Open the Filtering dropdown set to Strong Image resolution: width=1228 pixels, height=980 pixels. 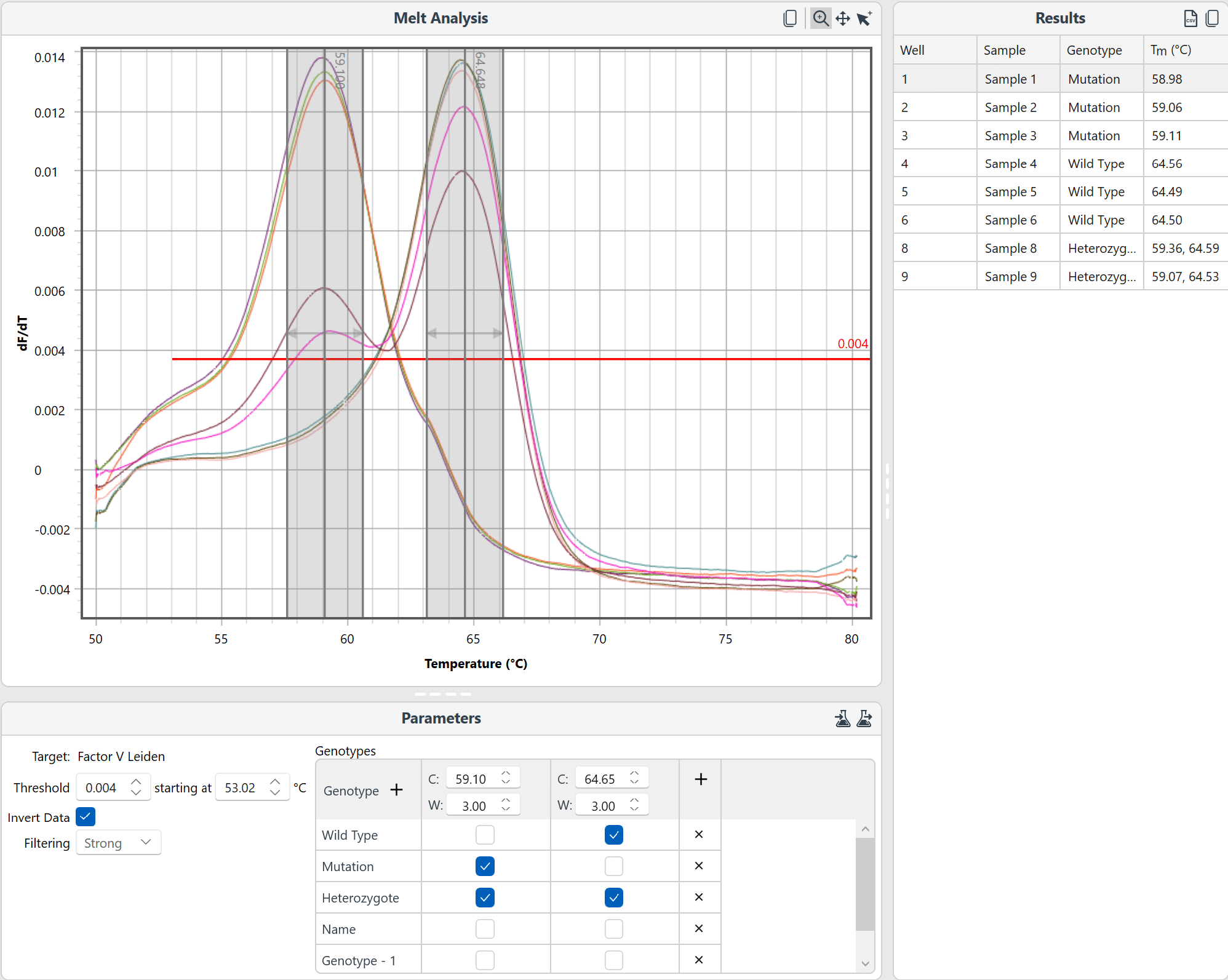click(x=118, y=843)
